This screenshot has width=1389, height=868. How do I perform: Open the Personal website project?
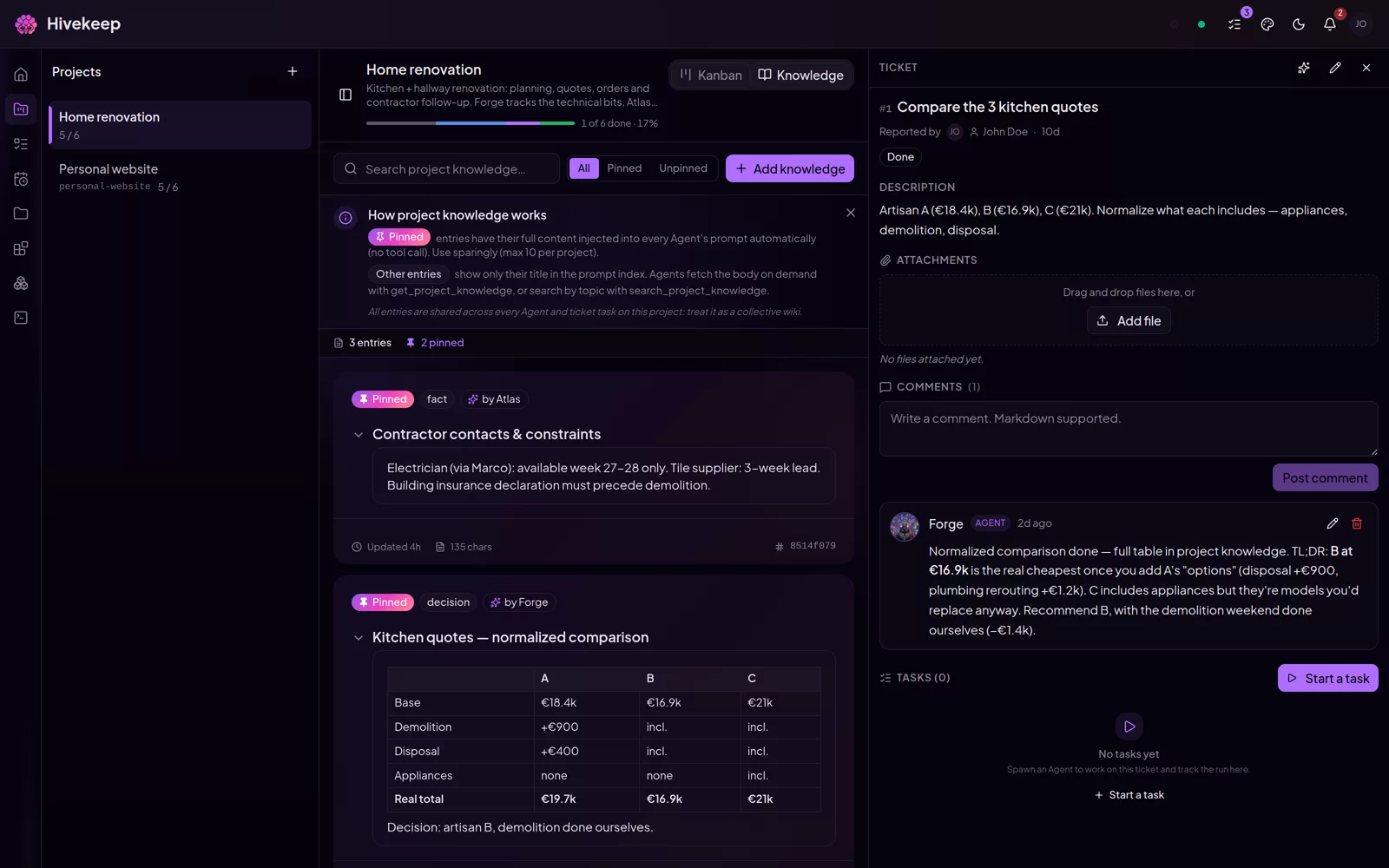tap(181, 177)
